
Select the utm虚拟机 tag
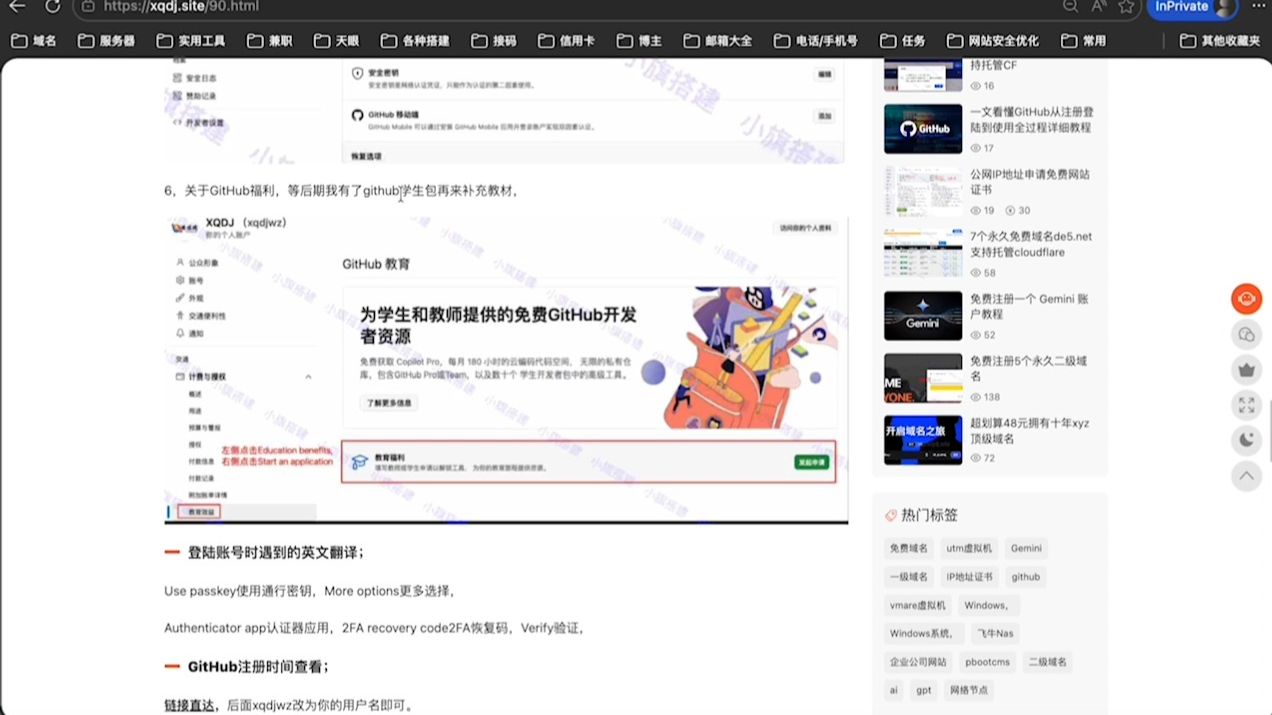coord(969,548)
